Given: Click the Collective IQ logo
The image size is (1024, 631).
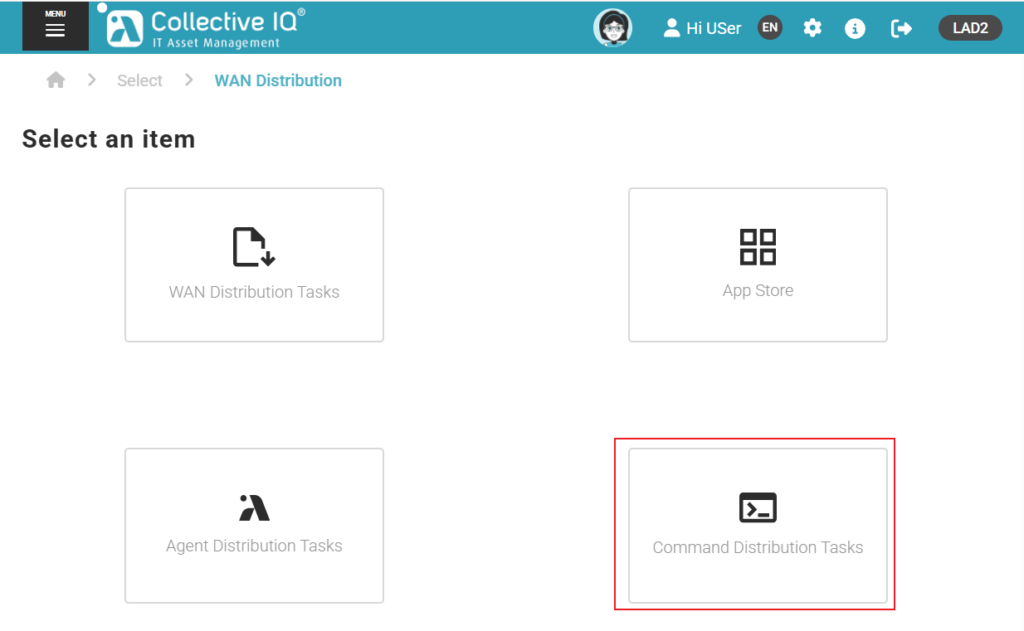Looking at the screenshot, I should (x=201, y=27).
